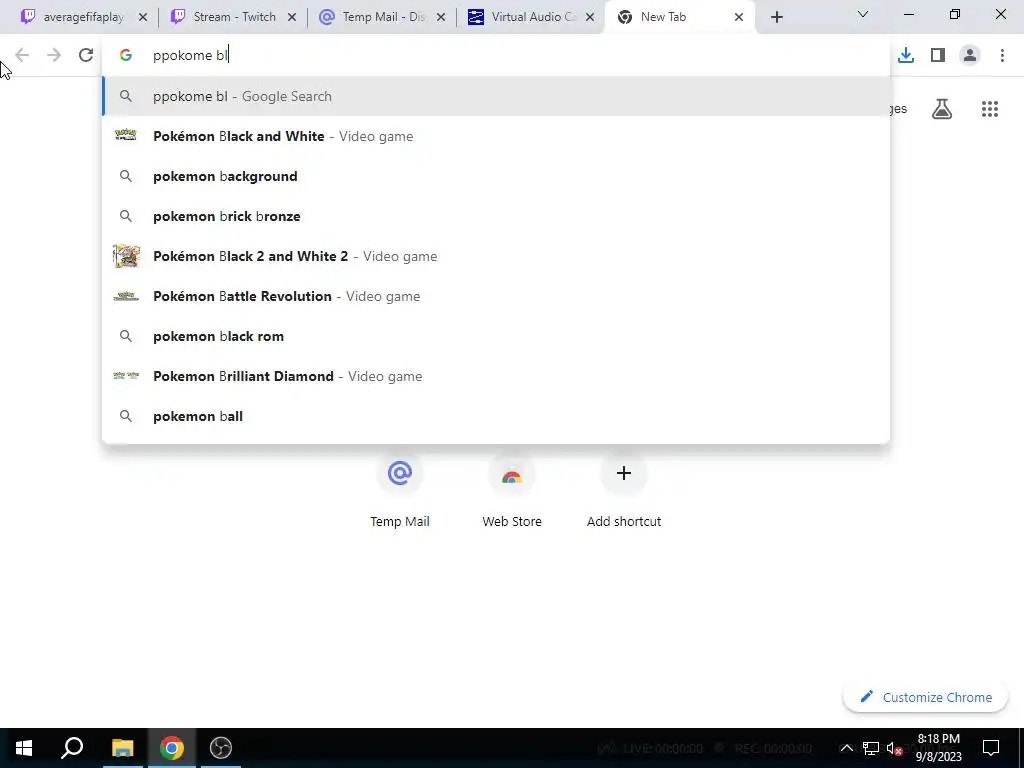The width and height of the screenshot is (1024, 768).
Task: Expand the tab search chevron
Action: pos(863,14)
